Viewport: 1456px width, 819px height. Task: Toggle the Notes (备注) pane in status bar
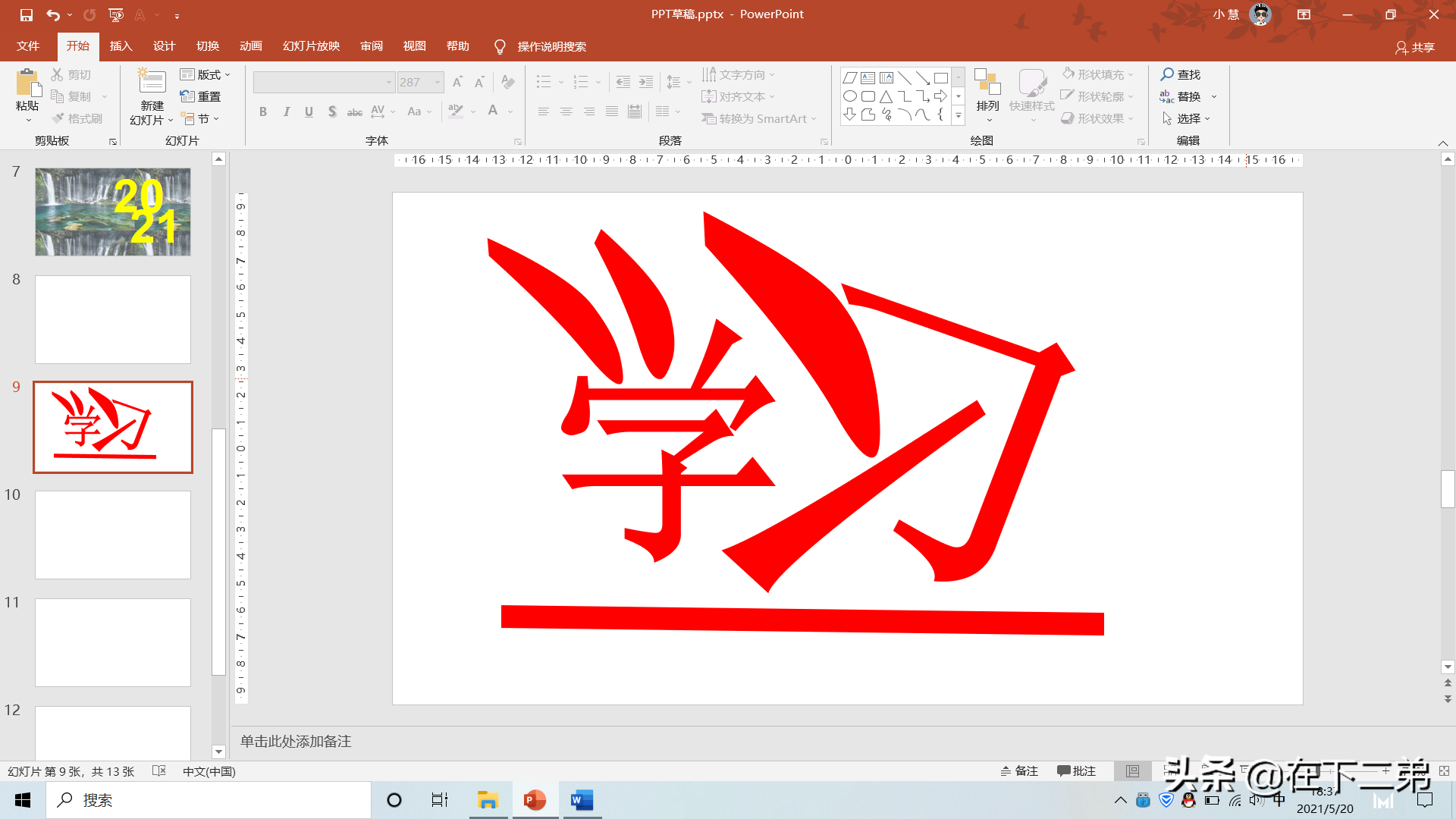point(1019,771)
